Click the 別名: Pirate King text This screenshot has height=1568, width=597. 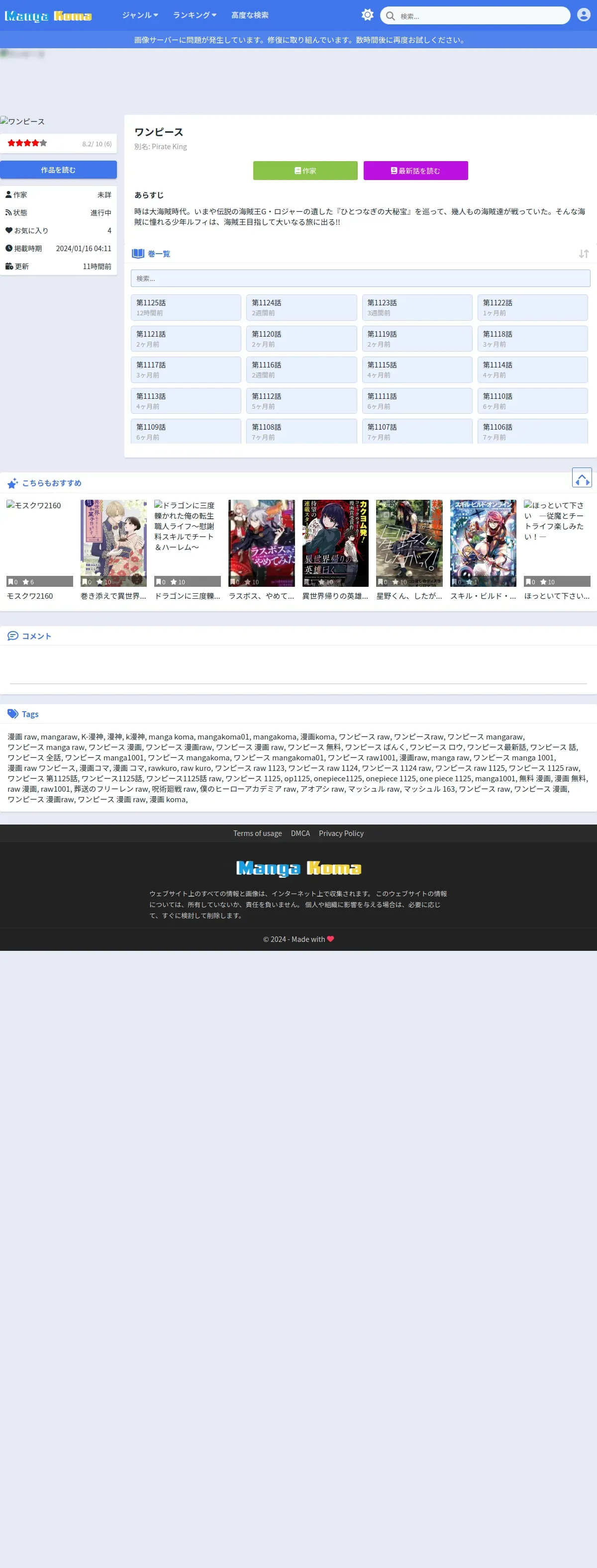161,147
